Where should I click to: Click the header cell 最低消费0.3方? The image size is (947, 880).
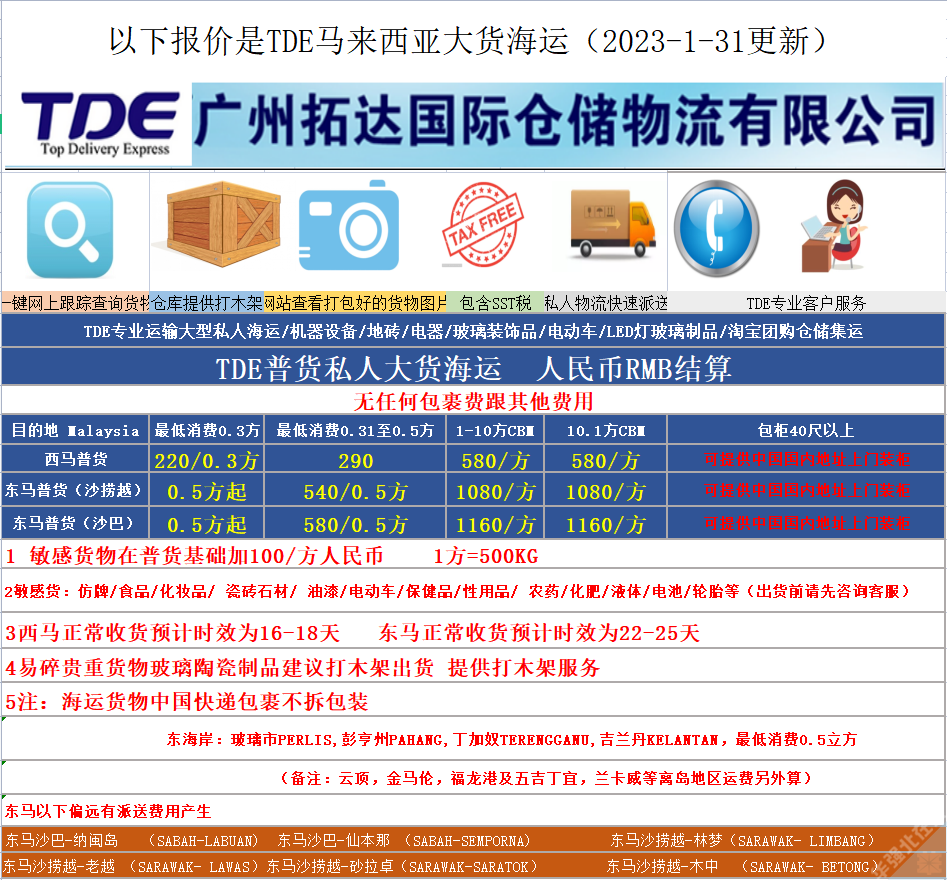pyautogui.click(x=207, y=431)
